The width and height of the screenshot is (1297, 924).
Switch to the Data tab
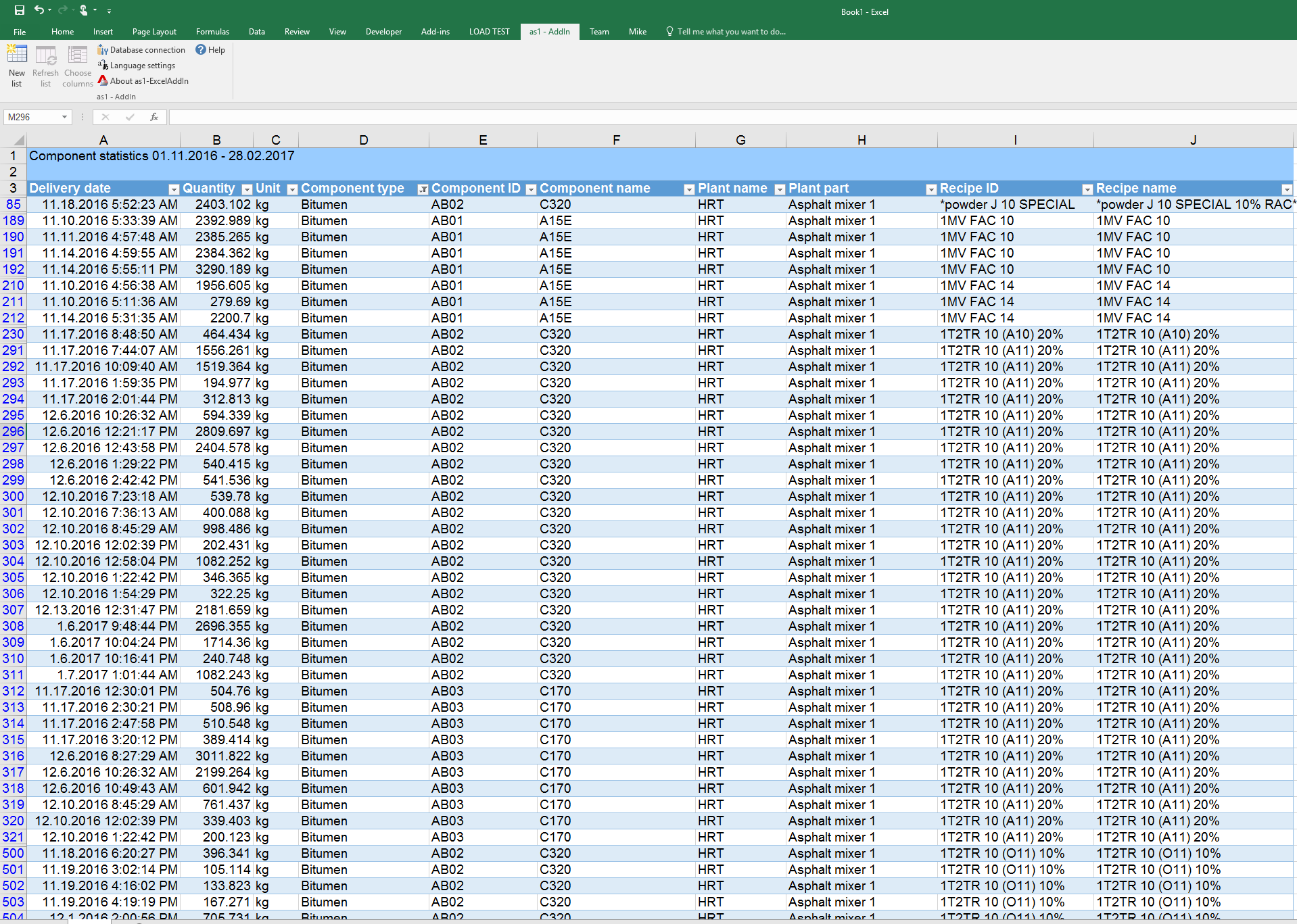(x=257, y=32)
